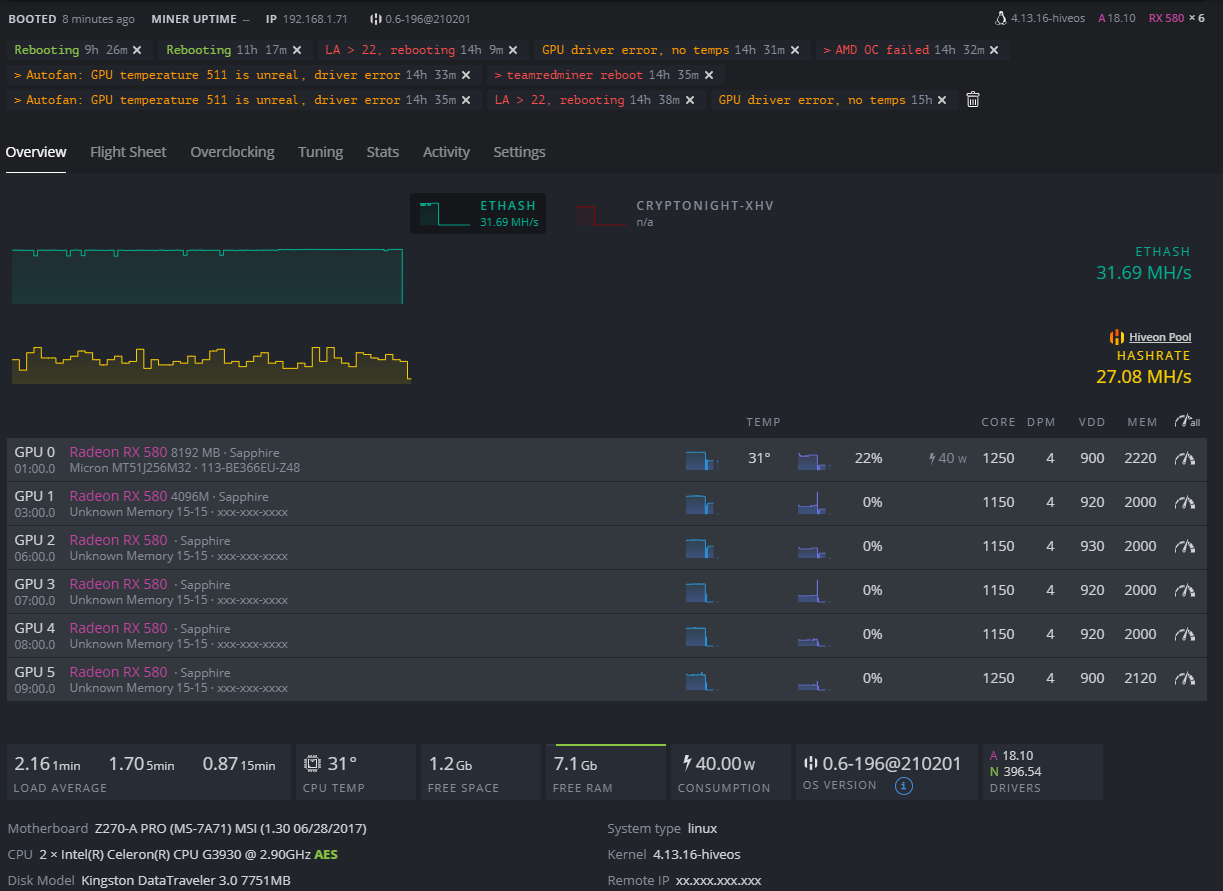Viewport: 1223px width, 891px height.
Task: Click the pool hashrate '27.08 MH/s' value
Action: point(1144,377)
